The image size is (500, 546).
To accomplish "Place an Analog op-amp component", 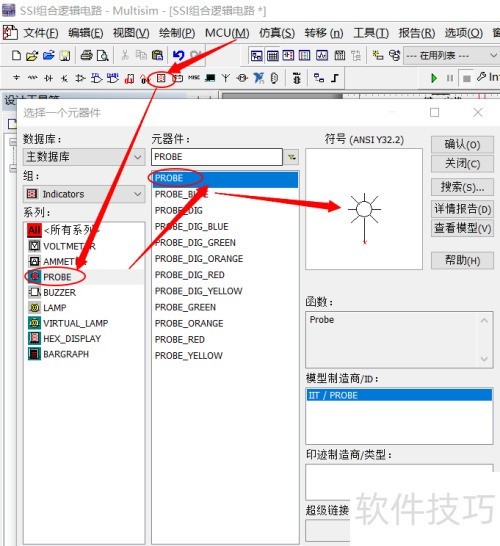I will (x=80, y=78).
